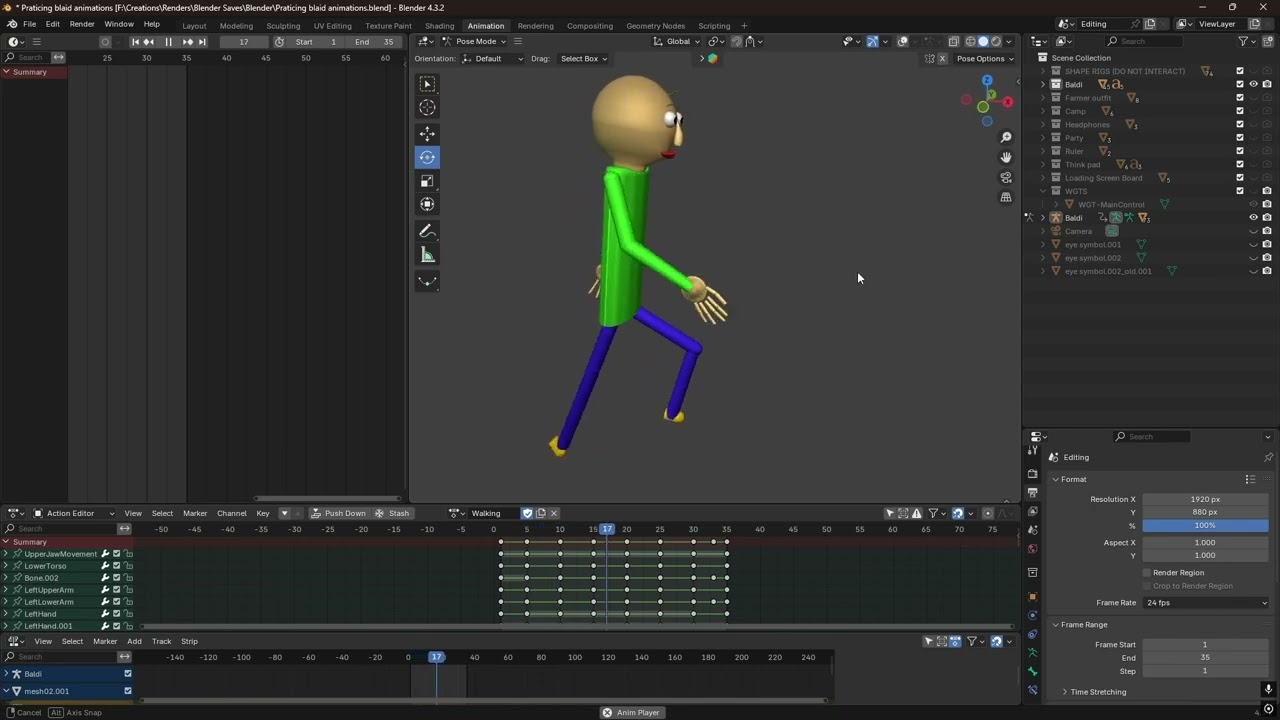Select the Scale tool

pos(427,181)
